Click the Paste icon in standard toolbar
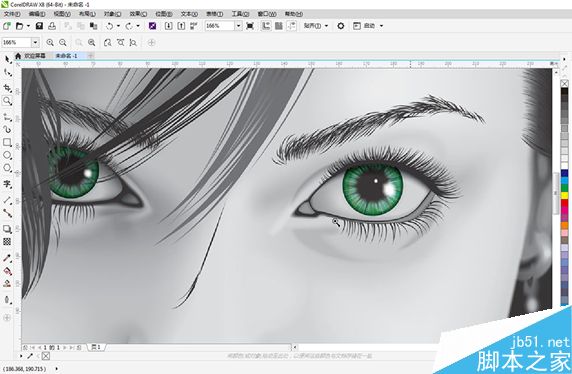Image resolution: width=572 pixels, height=374 pixels. point(93,26)
